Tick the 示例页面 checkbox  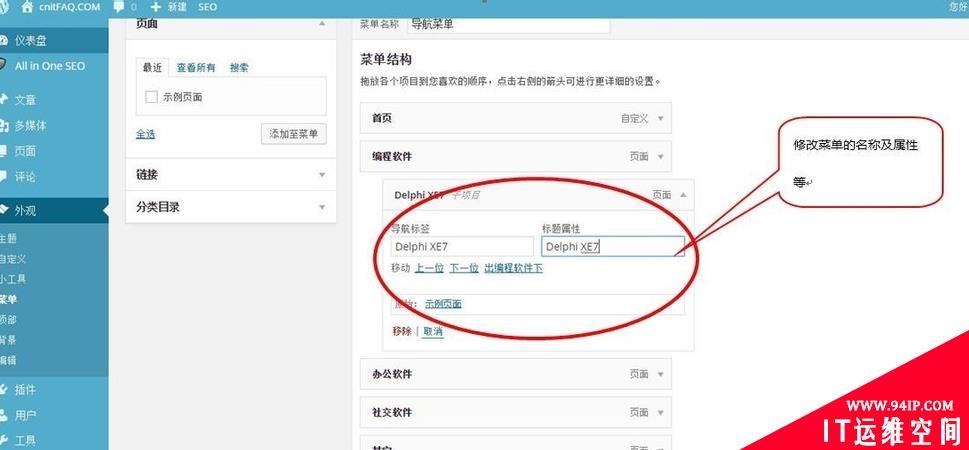151,97
